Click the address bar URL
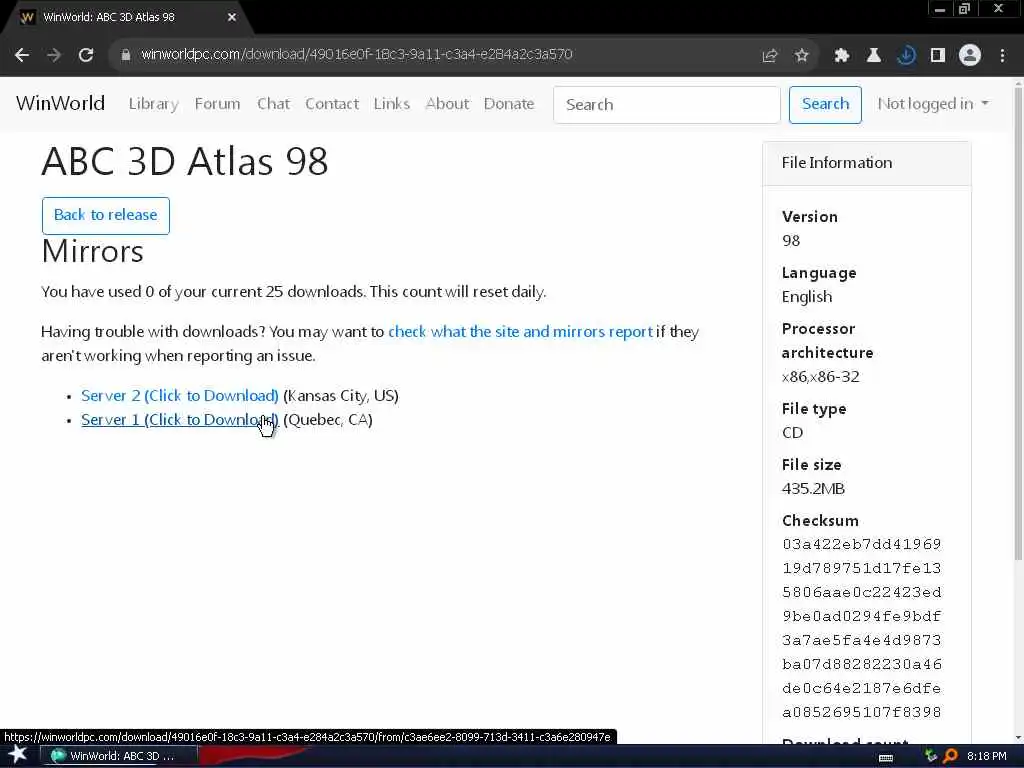This screenshot has height=768, width=1024. 357,55
